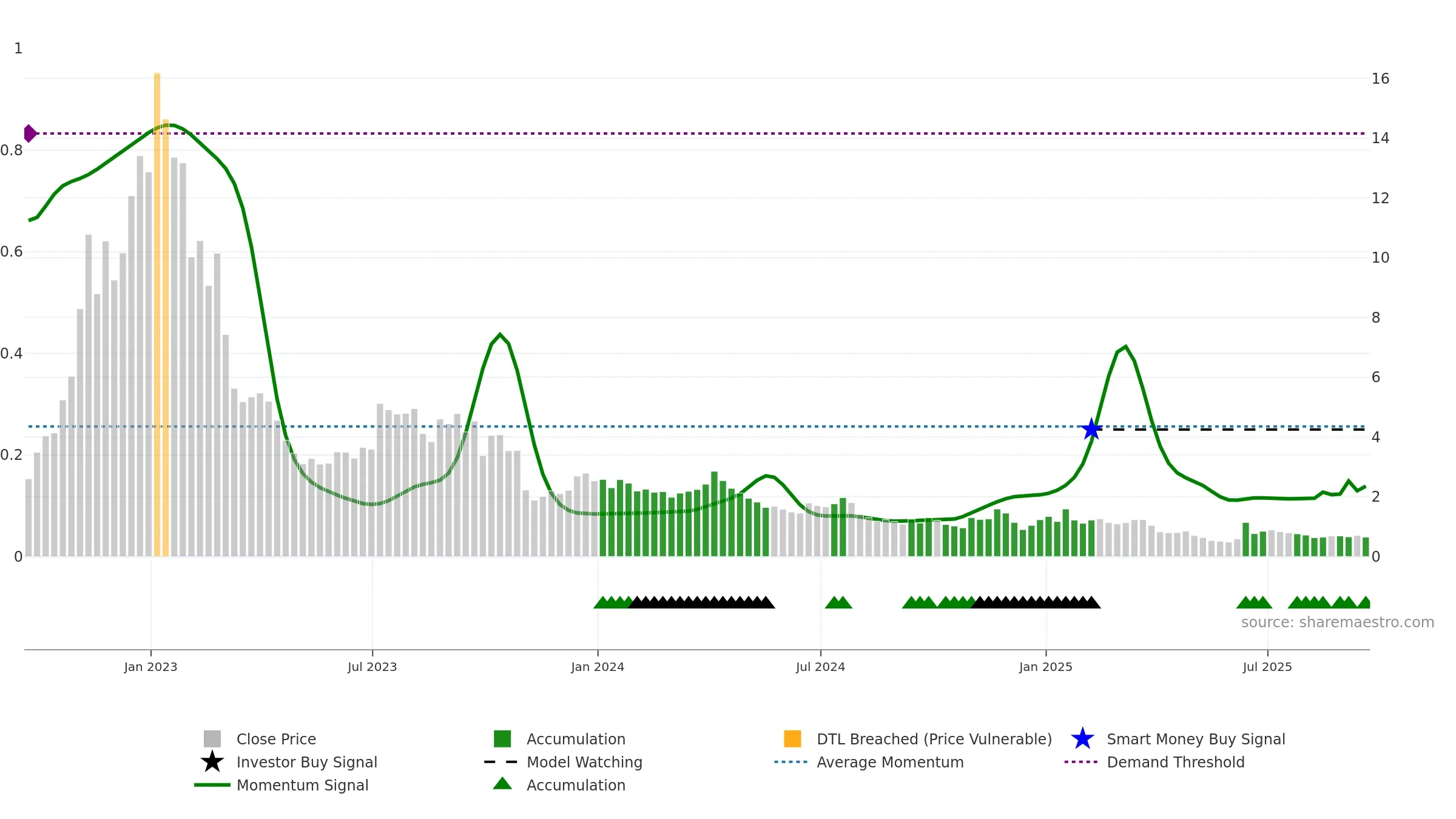Toggle the Demand Threshold legend label

(x=1176, y=762)
